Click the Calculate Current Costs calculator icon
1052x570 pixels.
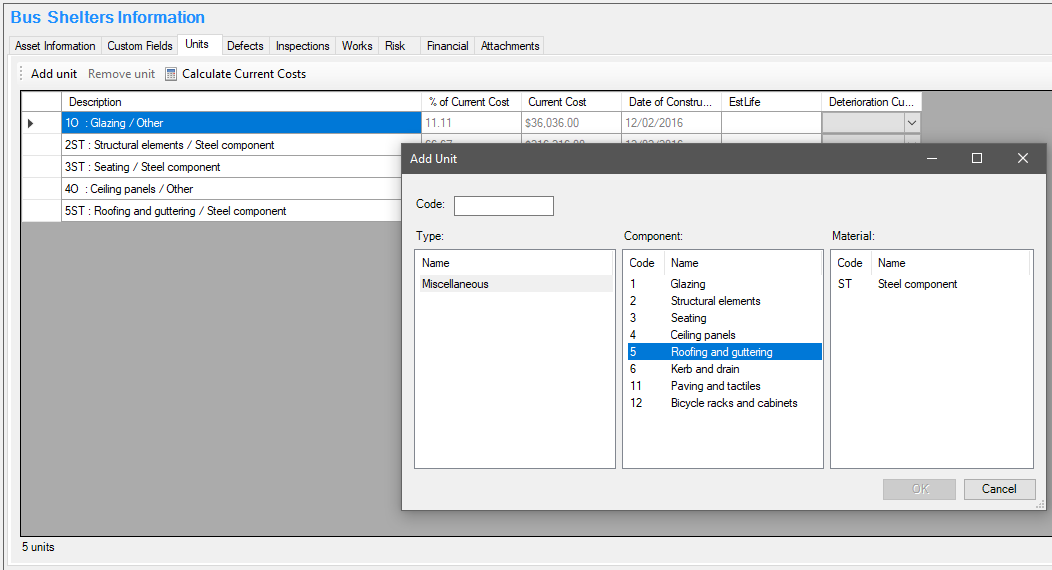coord(171,74)
